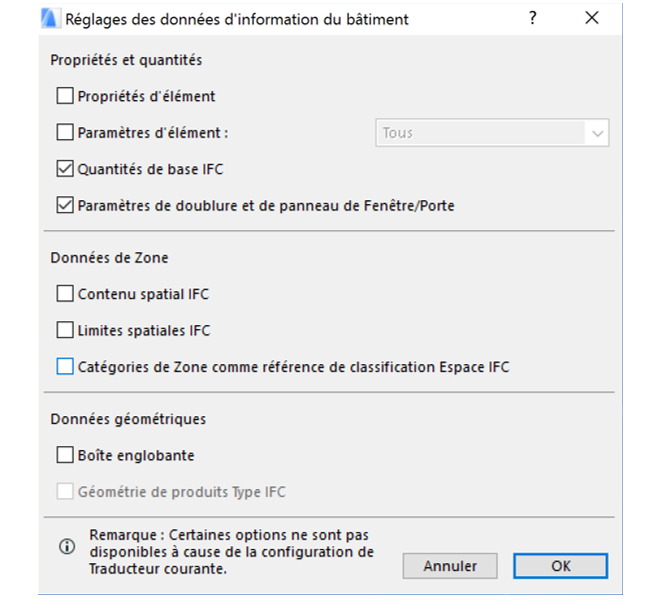Tick the Paramètres d'élément checkbox
The height and width of the screenshot is (607, 665).
point(65,132)
